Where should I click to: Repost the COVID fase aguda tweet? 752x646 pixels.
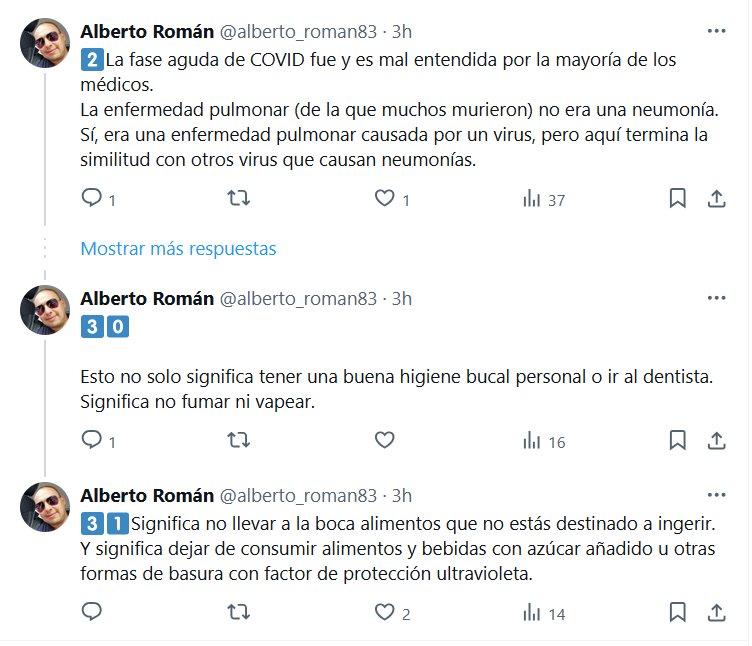[239, 199]
